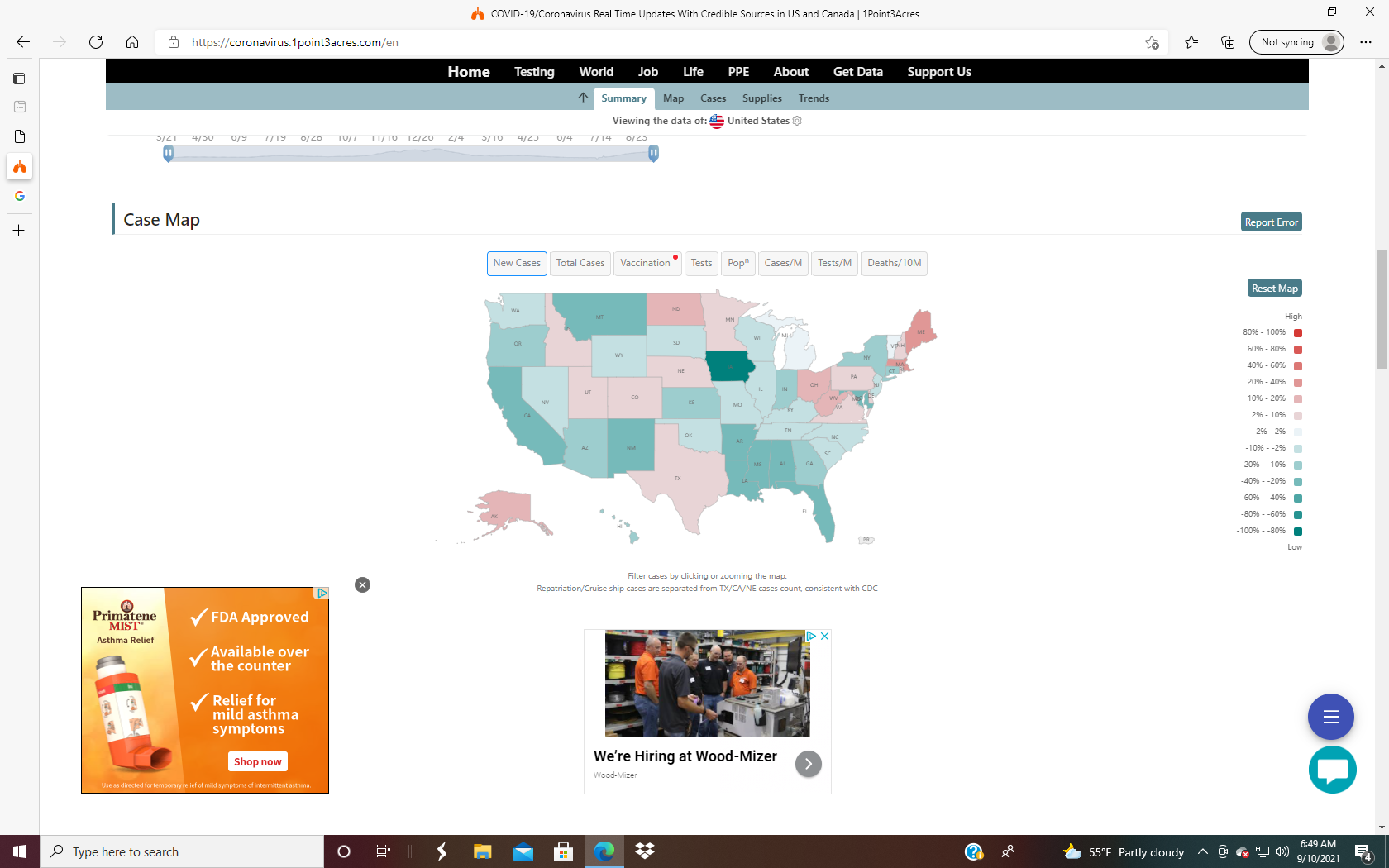The width and height of the screenshot is (1389, 868).
Task: Toggle vertical tabs pane icon
Action: click(19, 79)
